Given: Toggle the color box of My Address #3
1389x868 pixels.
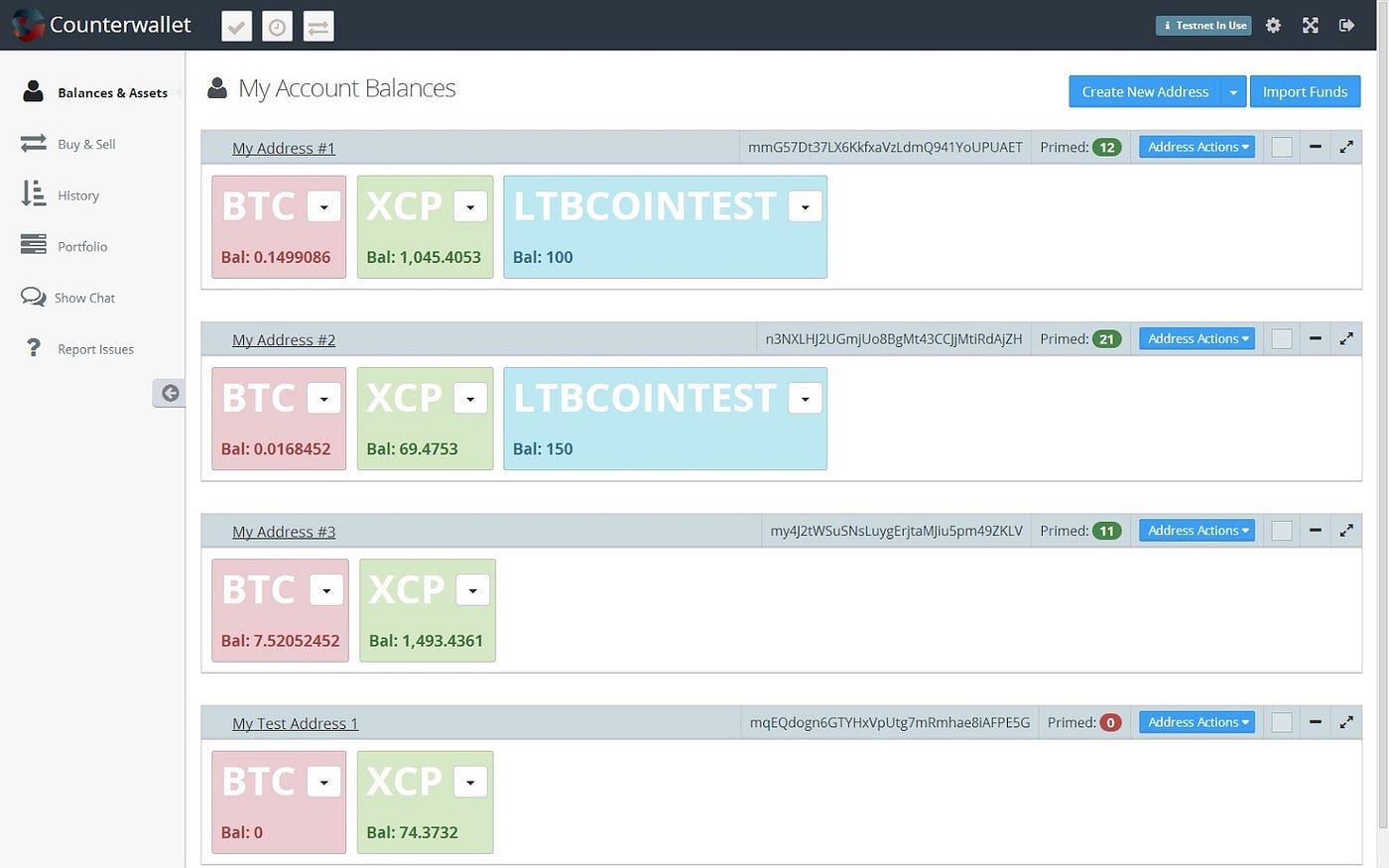Looking at the screenshot, I should click(1282, 531).
